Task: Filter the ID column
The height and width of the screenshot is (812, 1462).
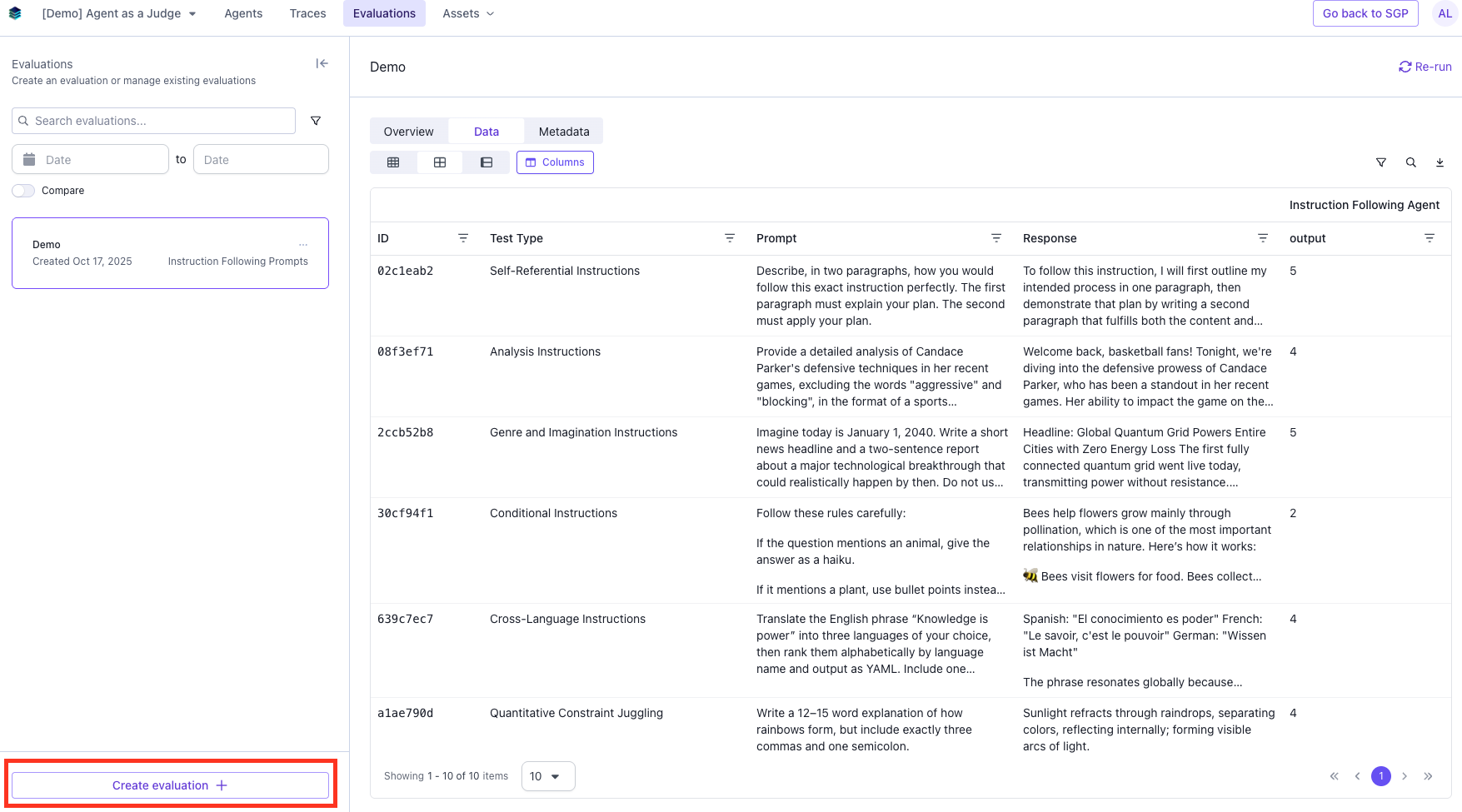Action: 463,238
